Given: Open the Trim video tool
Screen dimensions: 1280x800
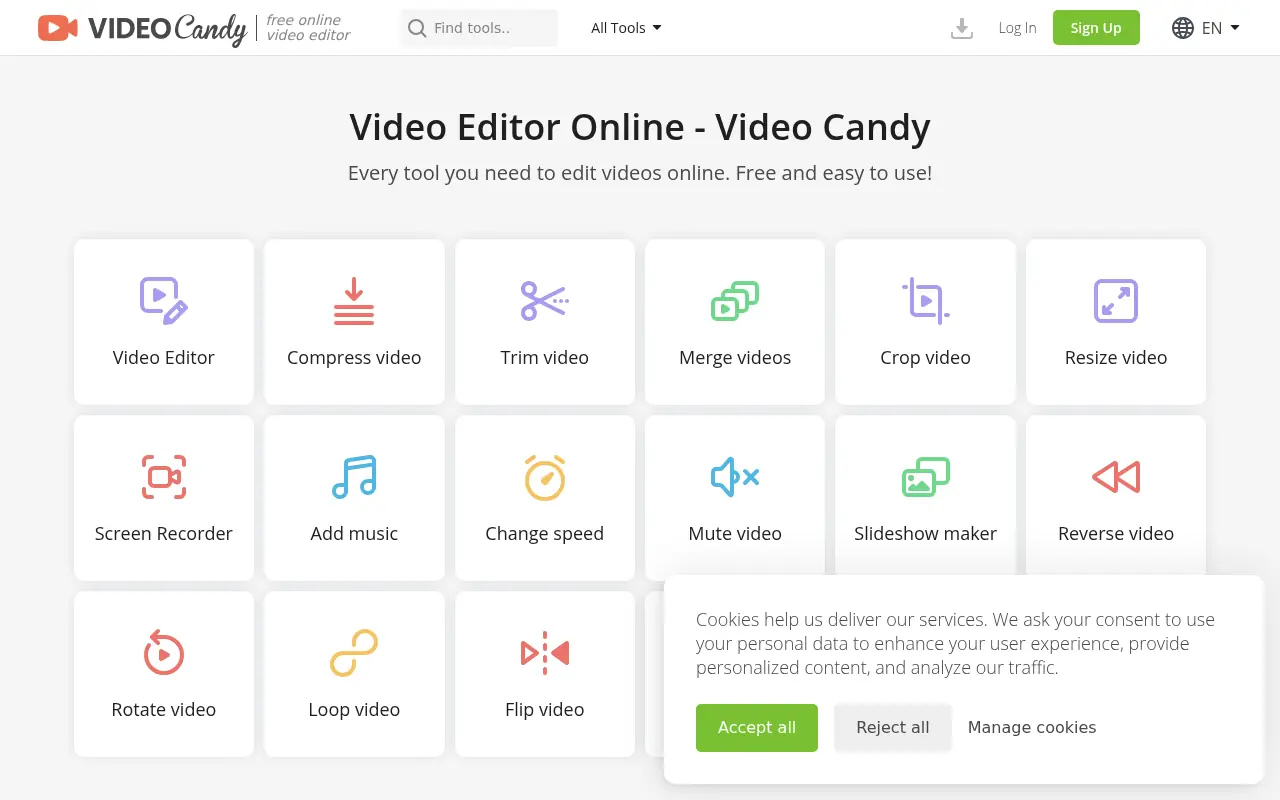Looking at the screenshot, I should 544,322.
